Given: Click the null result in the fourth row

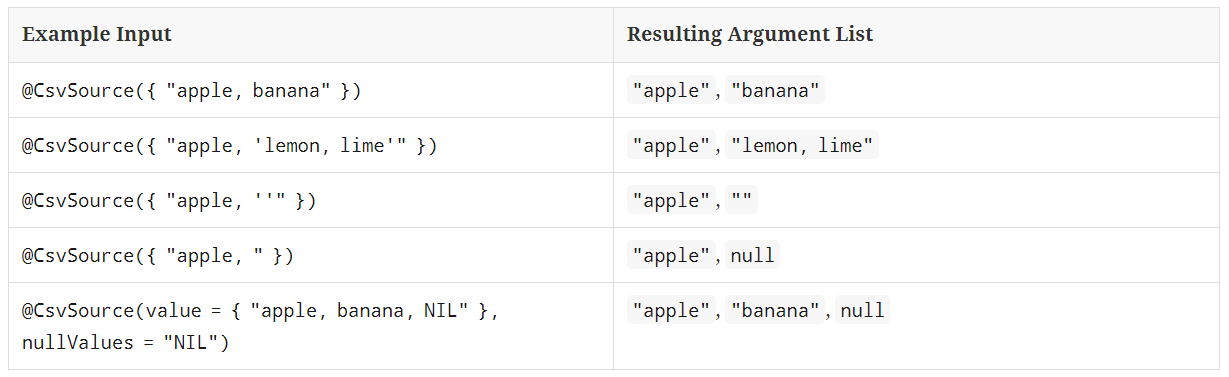Looking at the screenshot, I should pyautogui.click(x=752, y=256).
